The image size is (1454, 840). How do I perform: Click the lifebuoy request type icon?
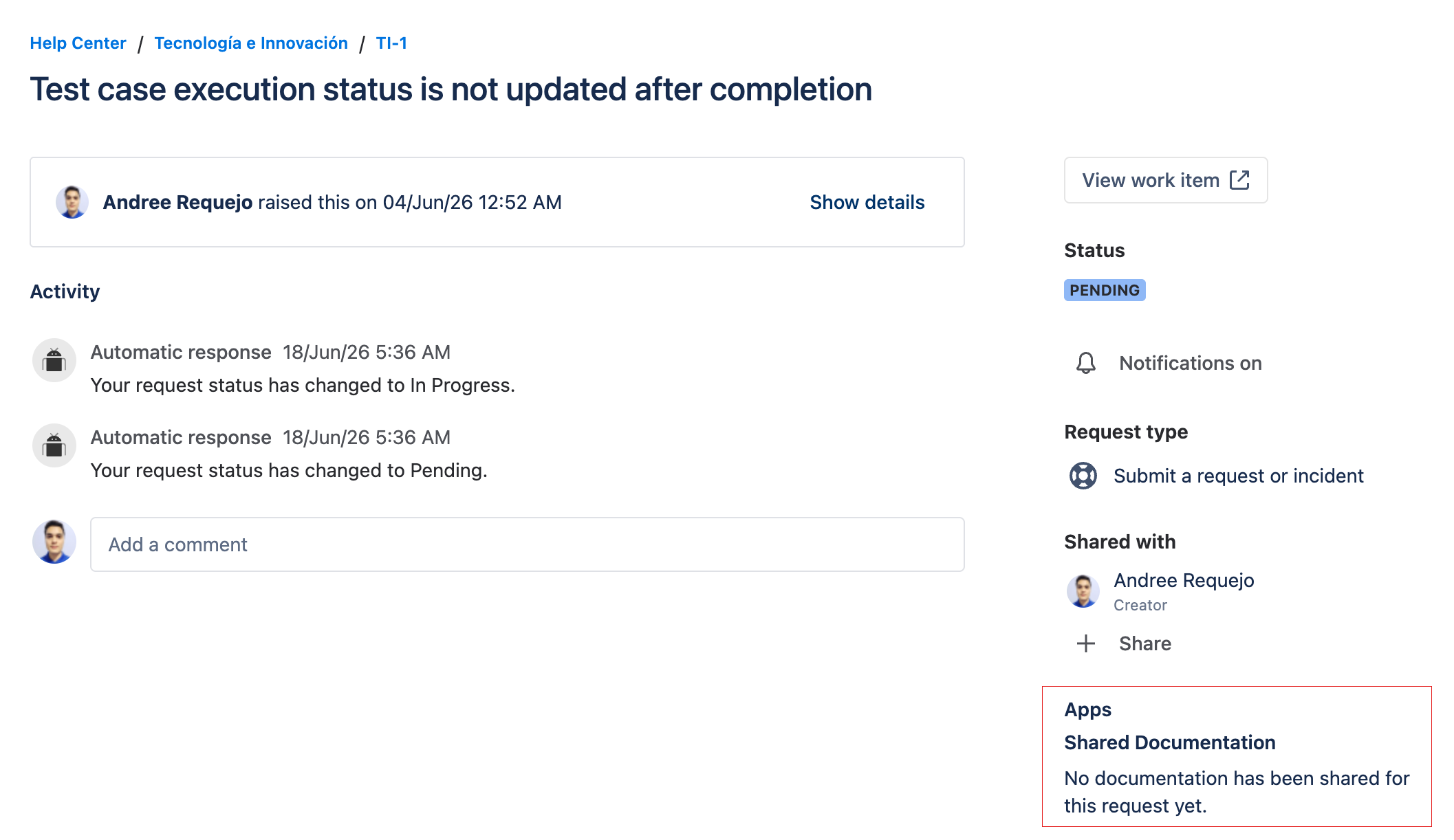tap(1083, 476)
